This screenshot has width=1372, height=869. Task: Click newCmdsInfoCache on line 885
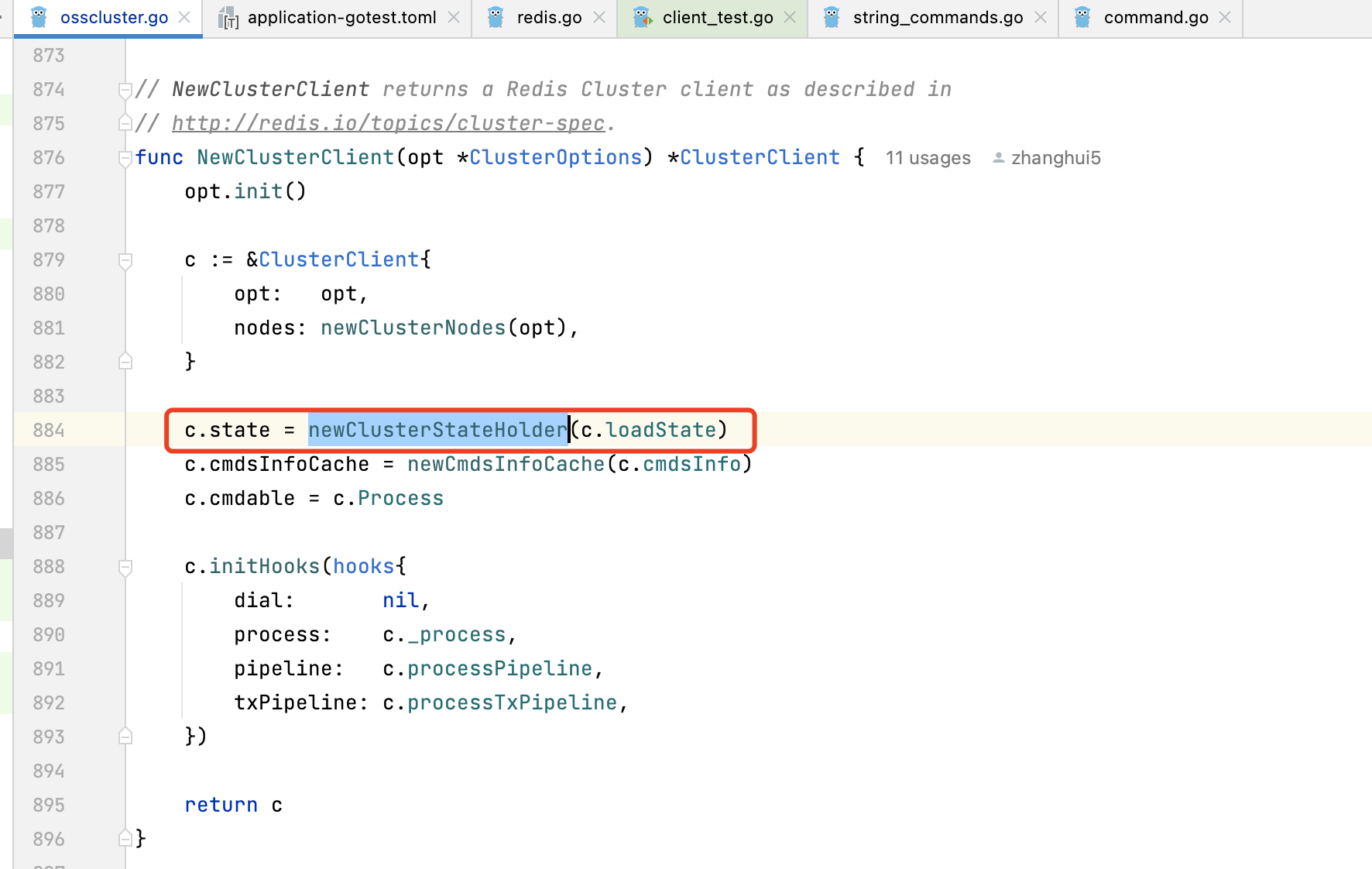pyautogui.click(x=506, y=464)
